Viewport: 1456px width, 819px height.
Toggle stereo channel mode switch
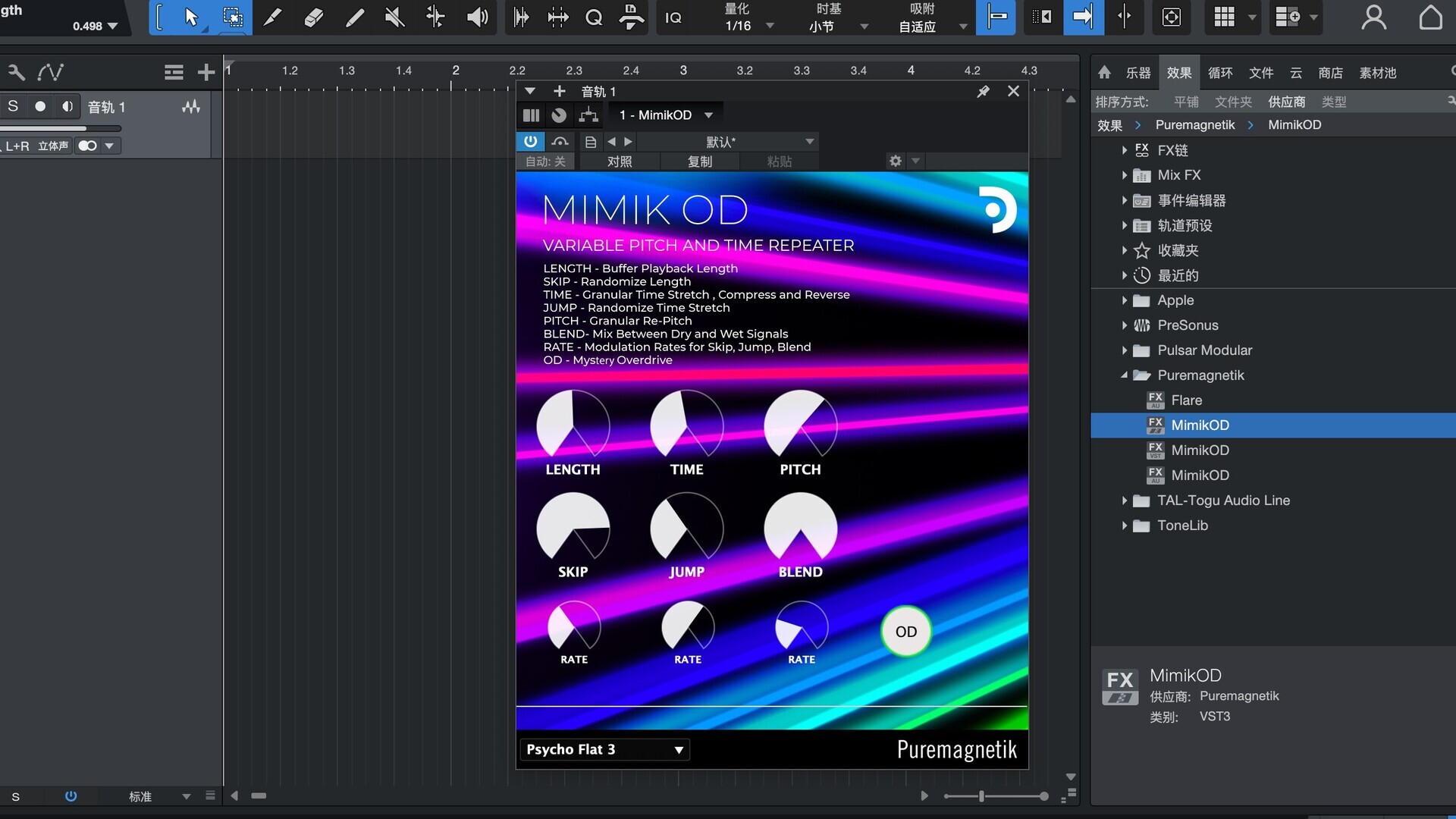point(88,146)
